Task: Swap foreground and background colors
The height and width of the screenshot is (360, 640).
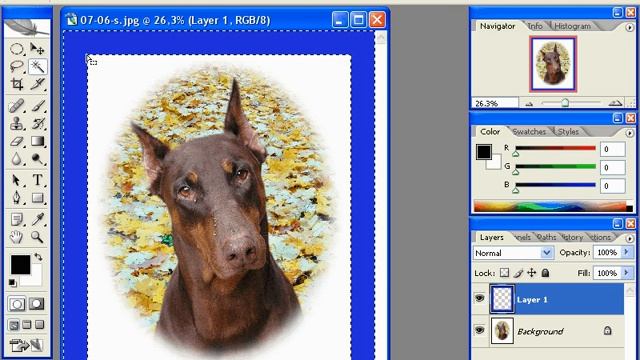Action: pyautogui.click(x=38, y=257)
